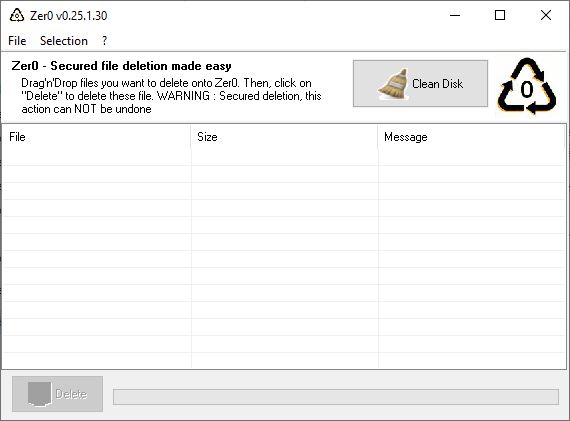
Task: Click the Clean Disk button label
Action: 437,84
